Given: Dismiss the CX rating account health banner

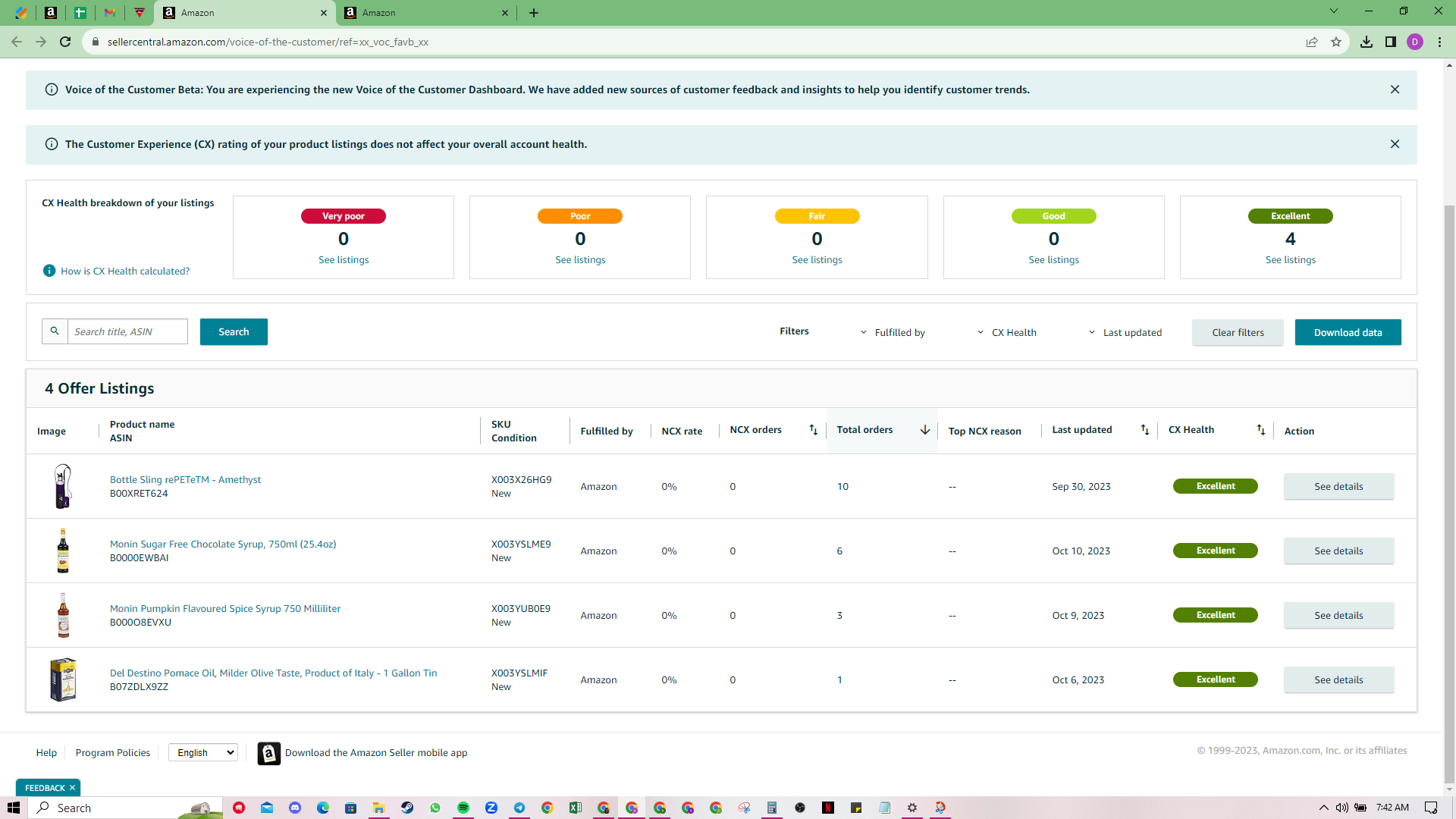Looking at the screenshot, I should (x=1395, y=144).
